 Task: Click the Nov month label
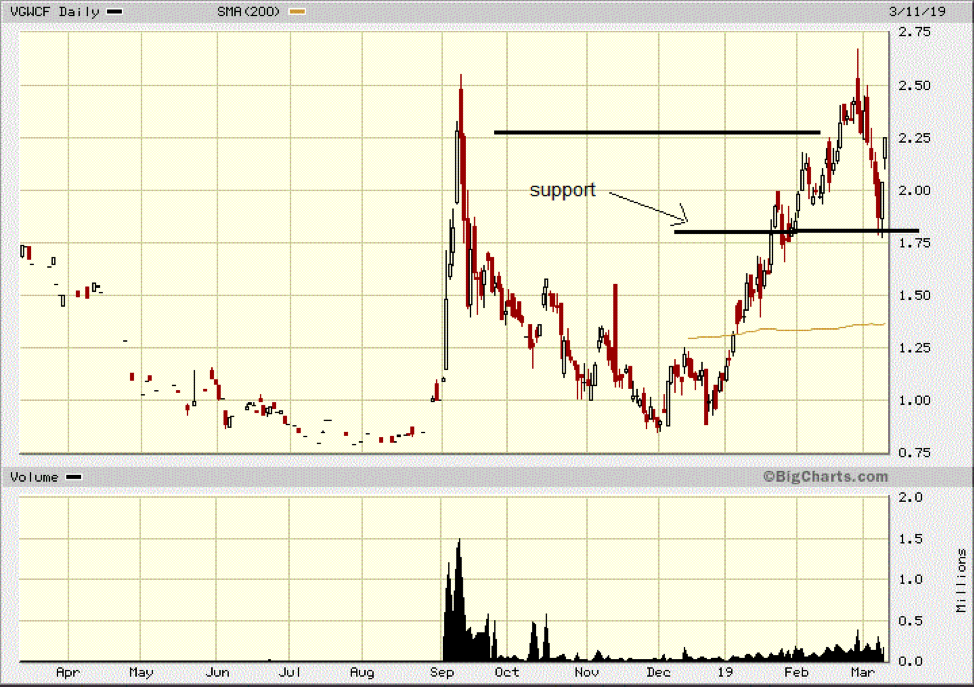pyautogui.click(x=587, y=673)
